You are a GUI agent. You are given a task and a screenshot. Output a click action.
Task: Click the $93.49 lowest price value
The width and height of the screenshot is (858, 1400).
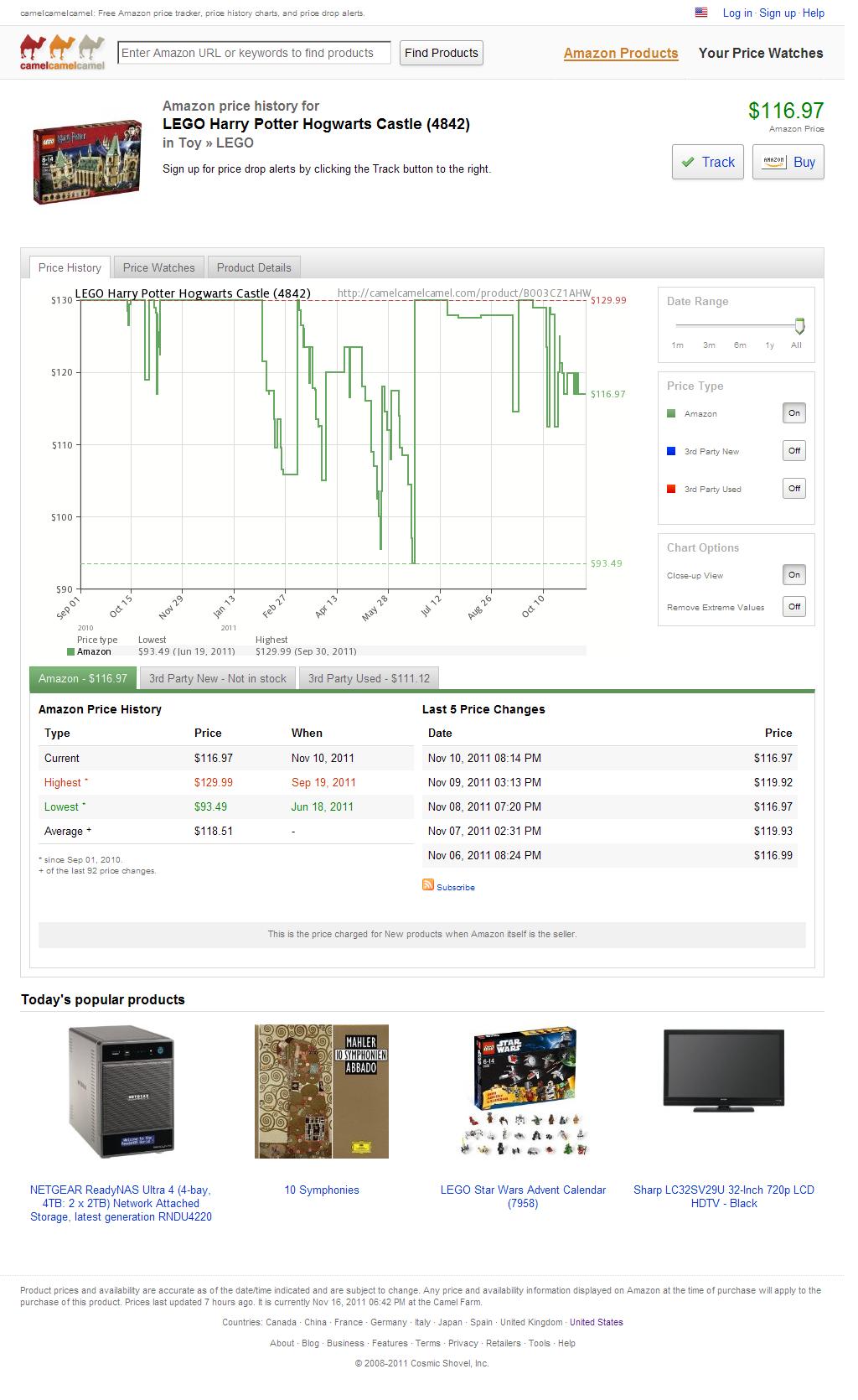tap(210, 806)
